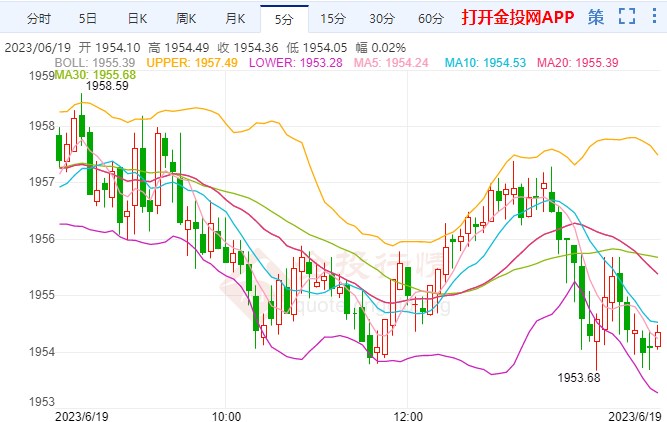Click the 低 1954.05 low price value

click(316, 47)
